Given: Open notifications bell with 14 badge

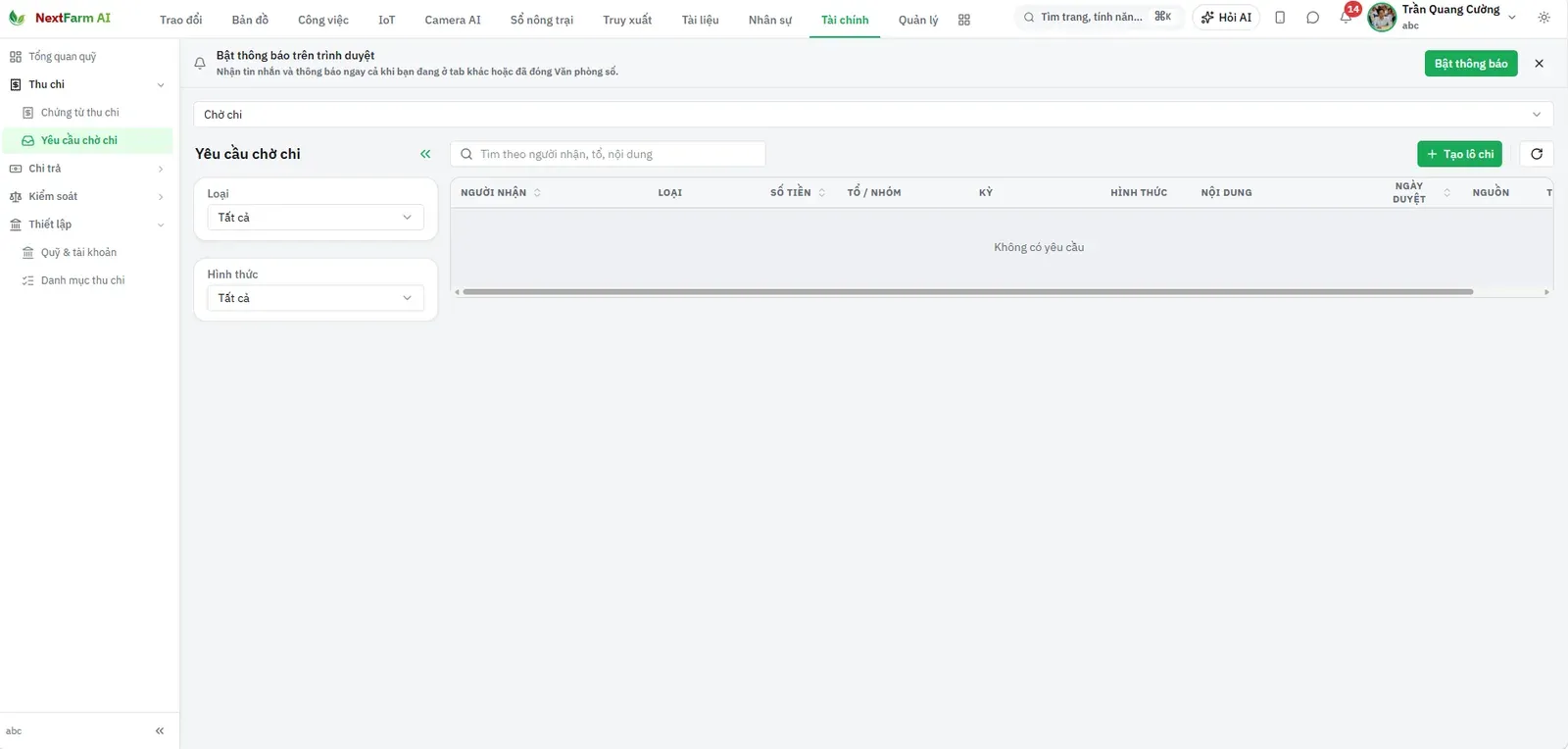Looking at the screenshot, I should click(x=1347, y=16).
